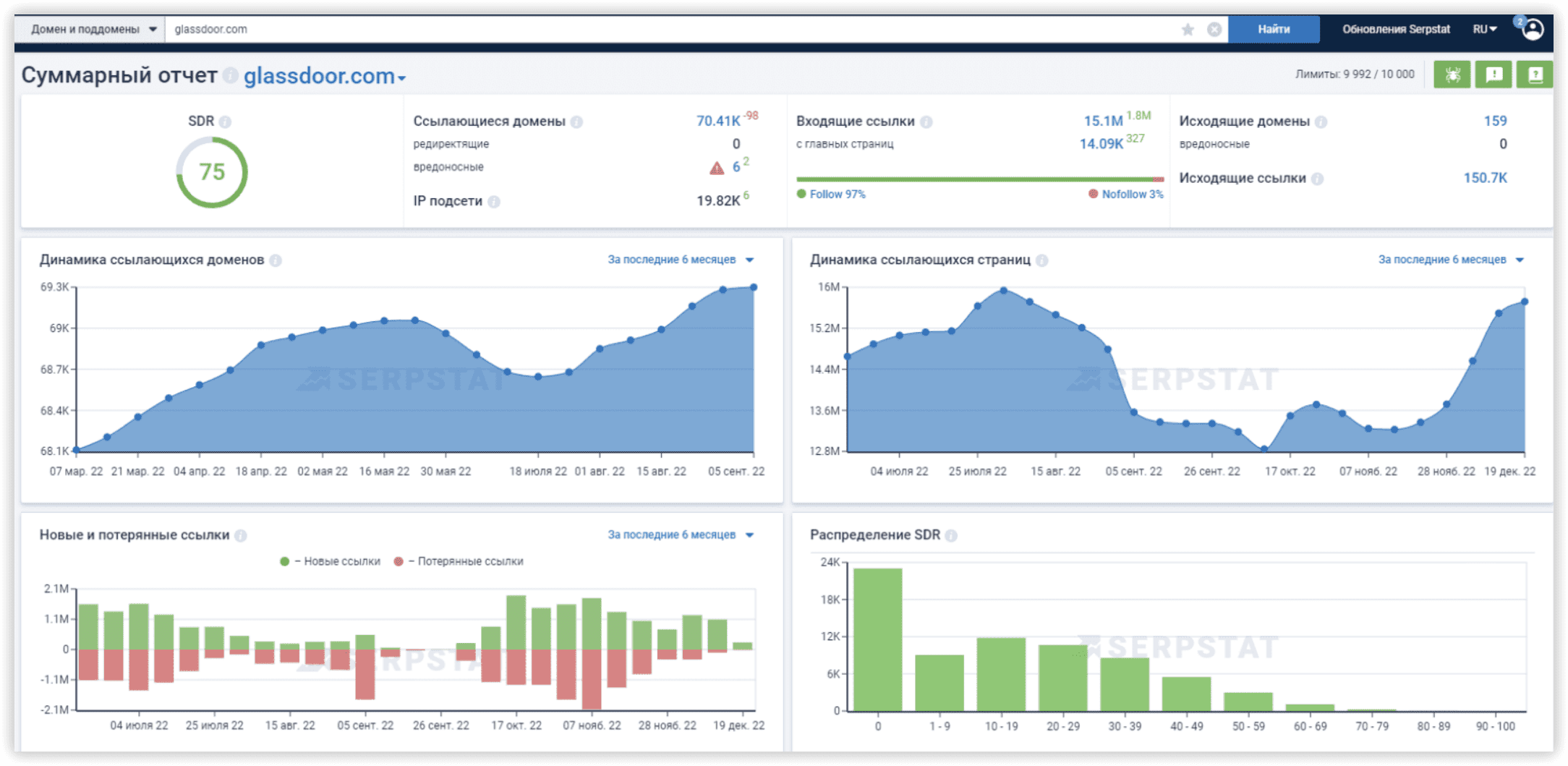Click the green bug report button

tap(1452, 75)
